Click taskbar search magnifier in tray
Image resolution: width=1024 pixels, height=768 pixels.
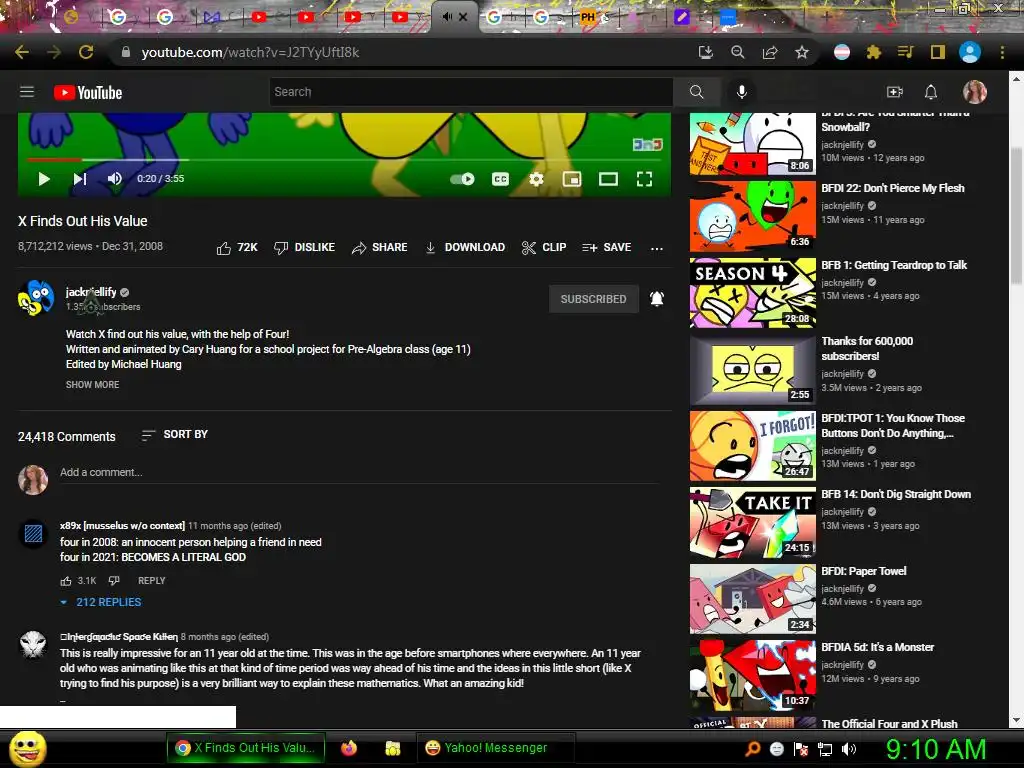pos(752,749)
